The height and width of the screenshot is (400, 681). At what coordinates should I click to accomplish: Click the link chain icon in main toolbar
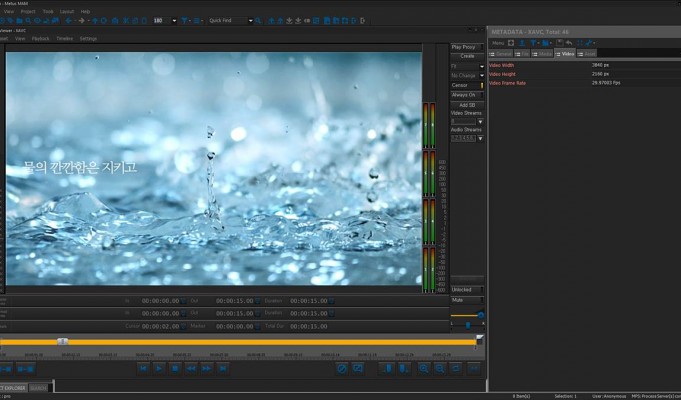point(307,20)
